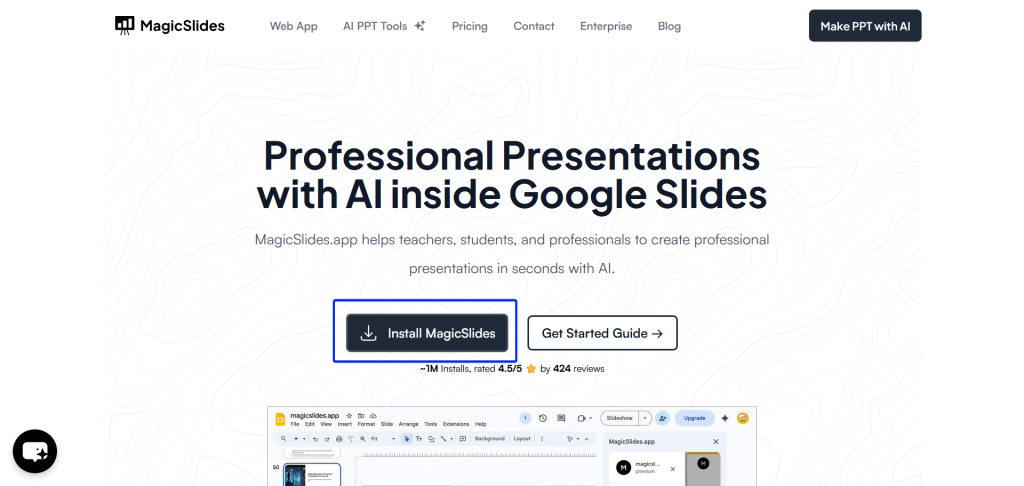Go to the Web App page
Screen dimensions: 1024x486
293,26
